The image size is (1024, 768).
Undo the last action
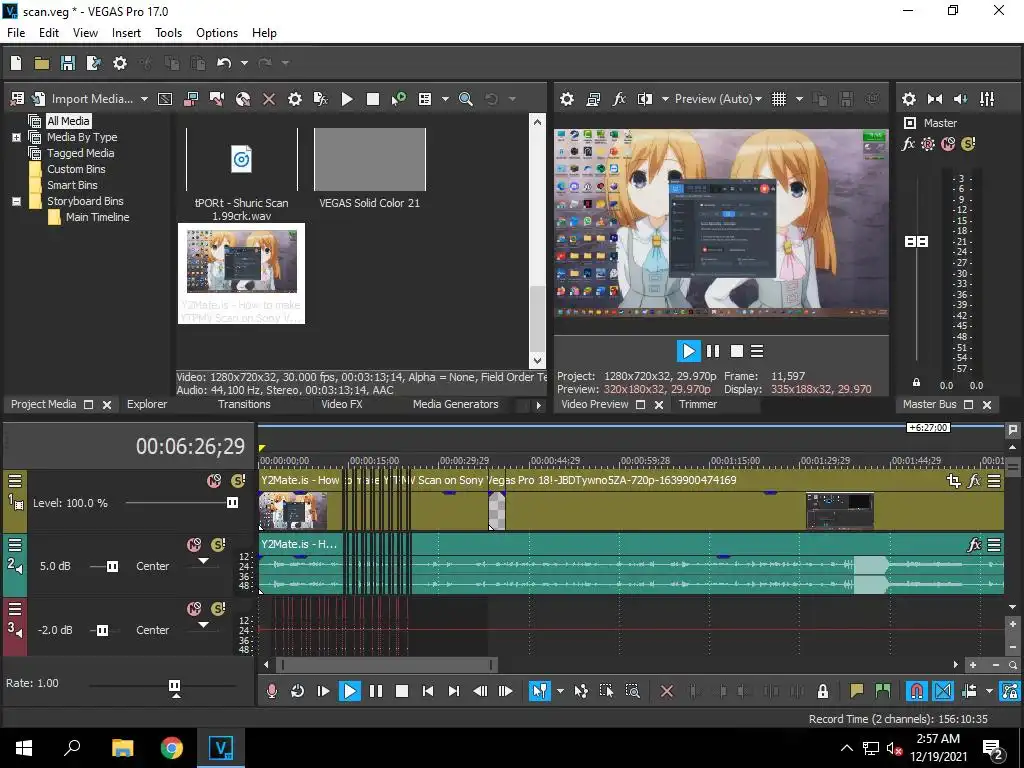point(224,63)
